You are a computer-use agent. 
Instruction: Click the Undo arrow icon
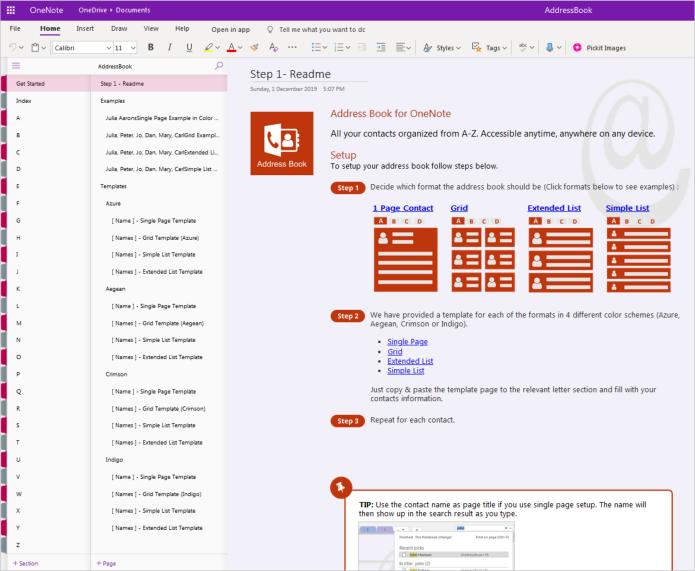tap(12, 47)
